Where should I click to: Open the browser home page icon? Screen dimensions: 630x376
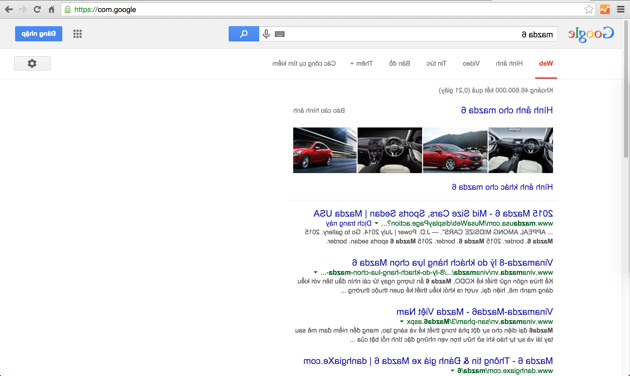click(x=51, y=9)
